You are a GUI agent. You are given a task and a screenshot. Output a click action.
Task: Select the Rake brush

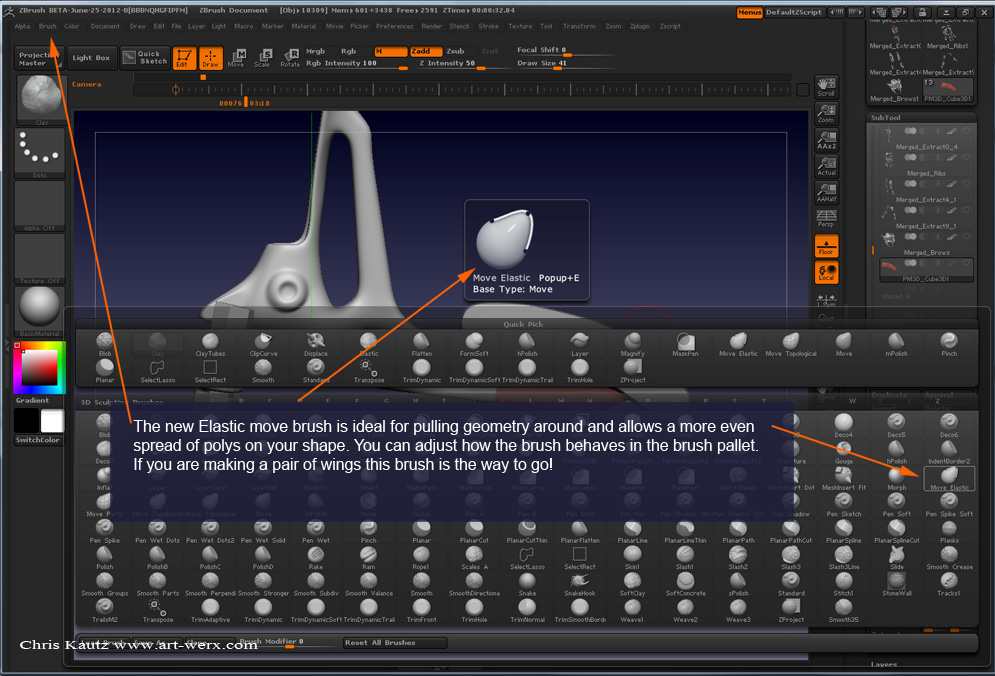point(315,558)
